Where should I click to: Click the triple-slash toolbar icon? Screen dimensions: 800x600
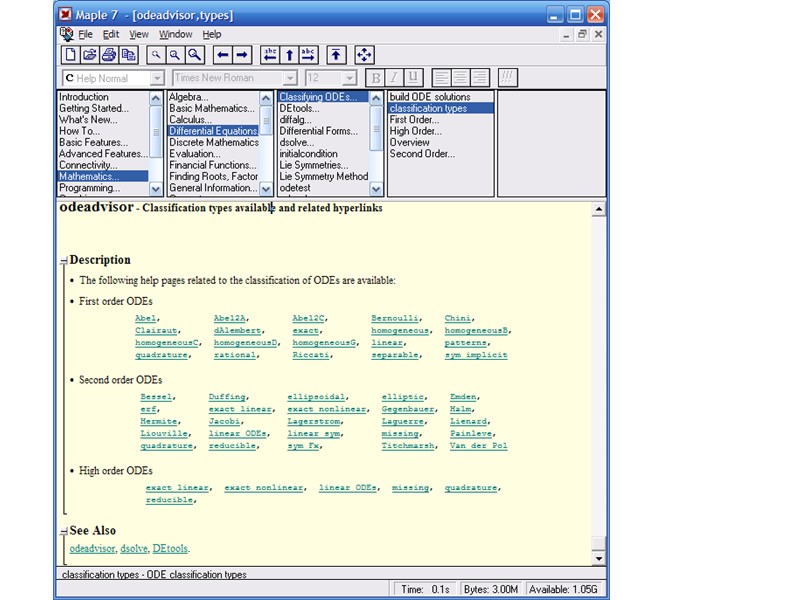click(x=507, y=78)
